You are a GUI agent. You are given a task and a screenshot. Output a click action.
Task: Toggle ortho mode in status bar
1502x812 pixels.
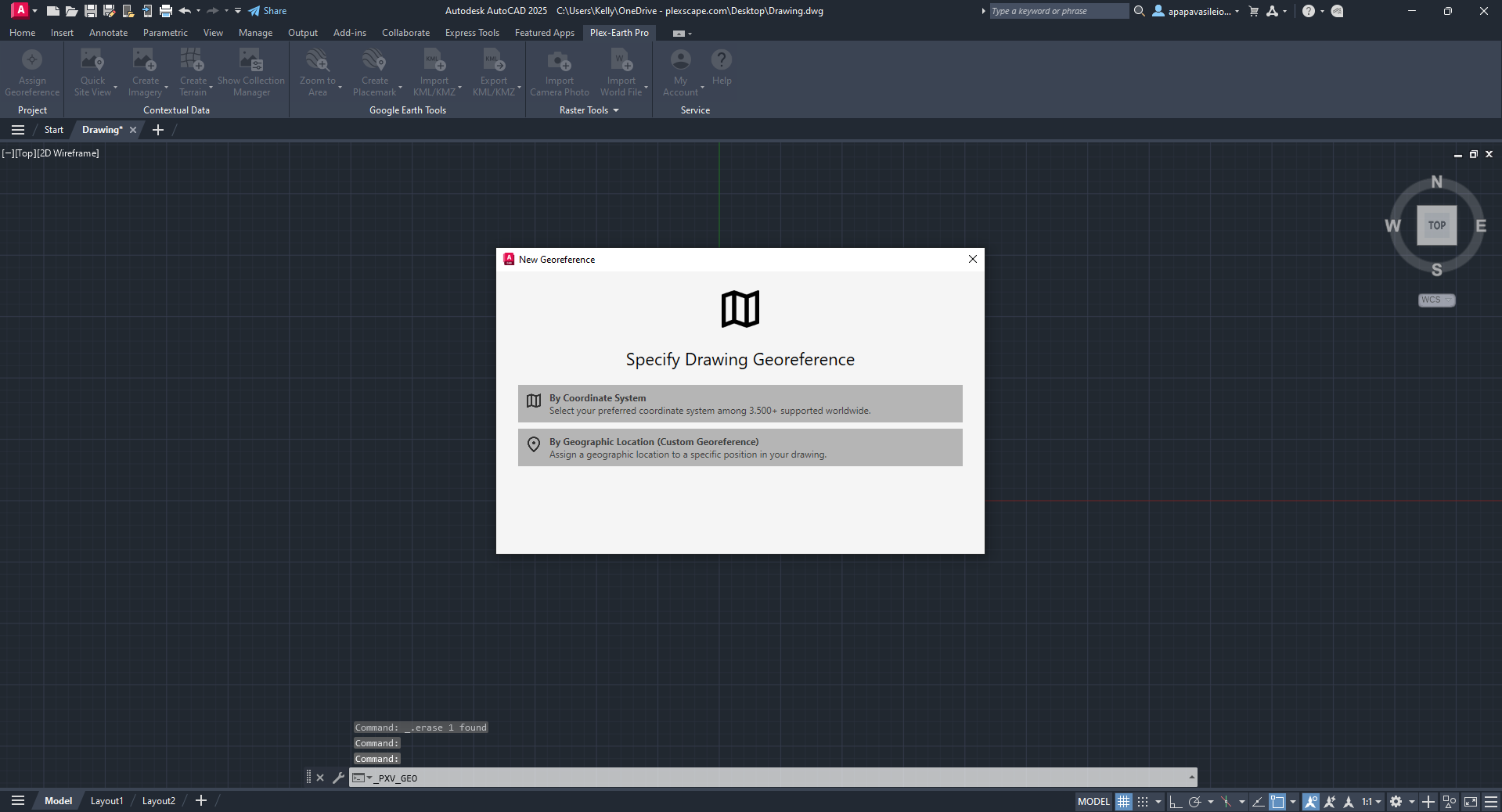pos(1175,801)
